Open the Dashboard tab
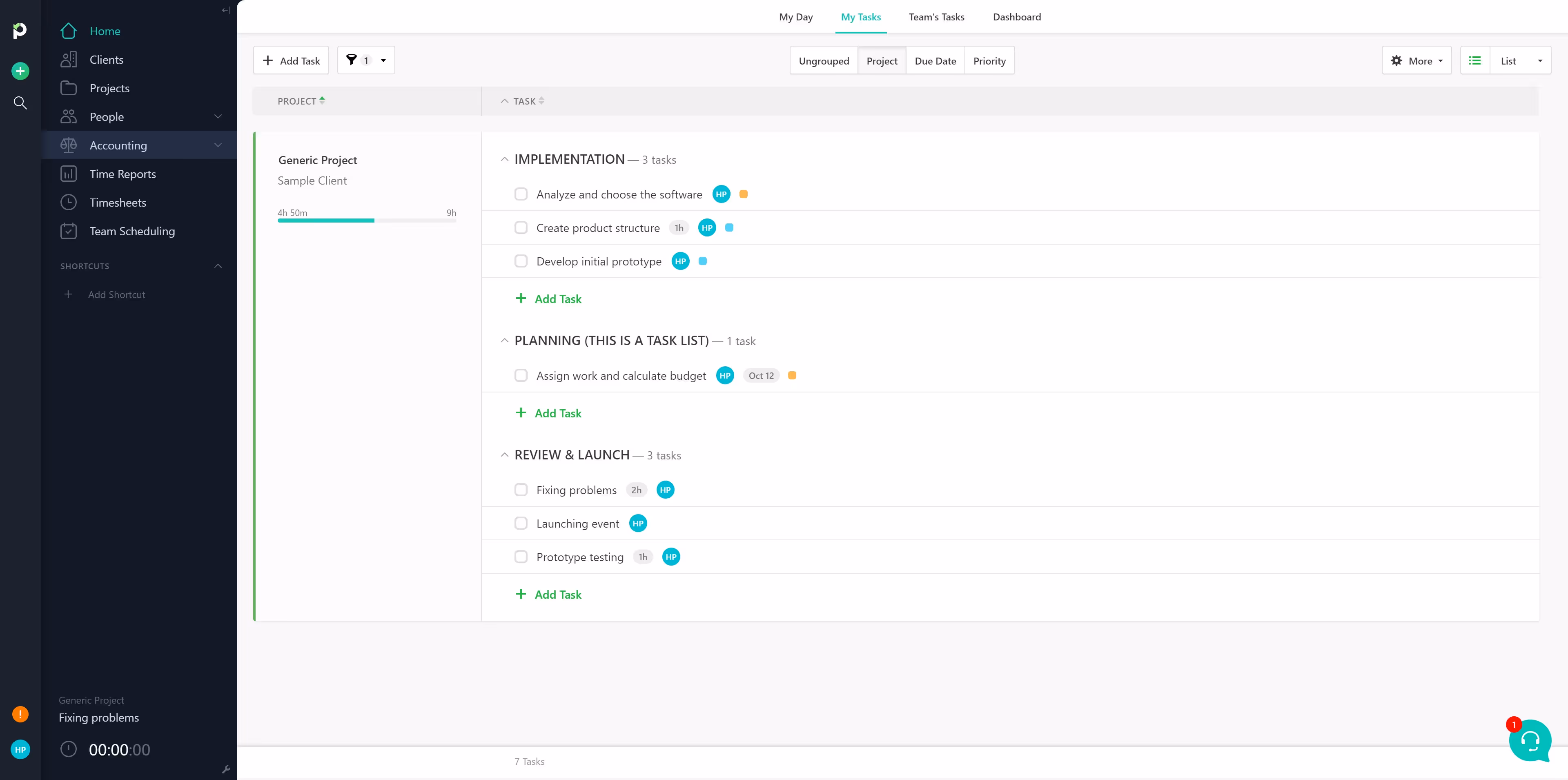Screen dimensions: 1568x780 pyautogui.click(x=1016, y=17)
